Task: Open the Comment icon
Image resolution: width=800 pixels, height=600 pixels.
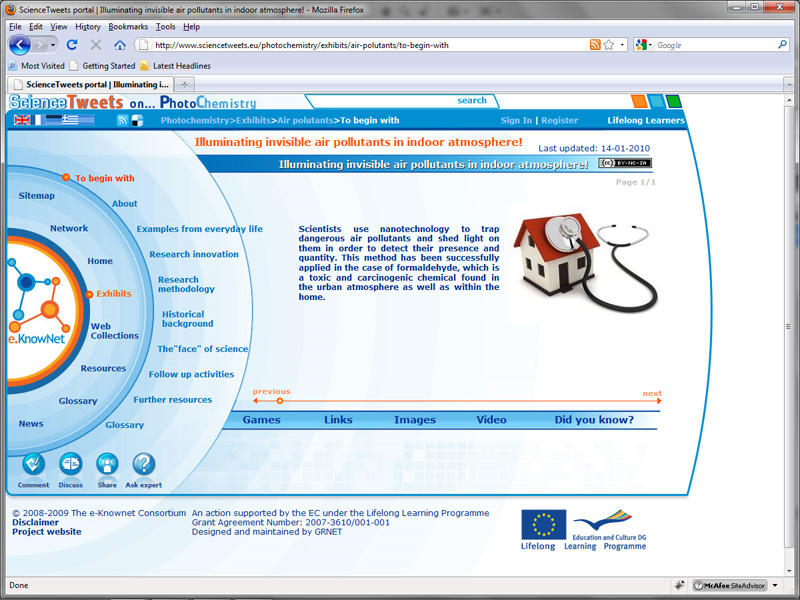Action: pyautogui.click(x=34, y=464)
